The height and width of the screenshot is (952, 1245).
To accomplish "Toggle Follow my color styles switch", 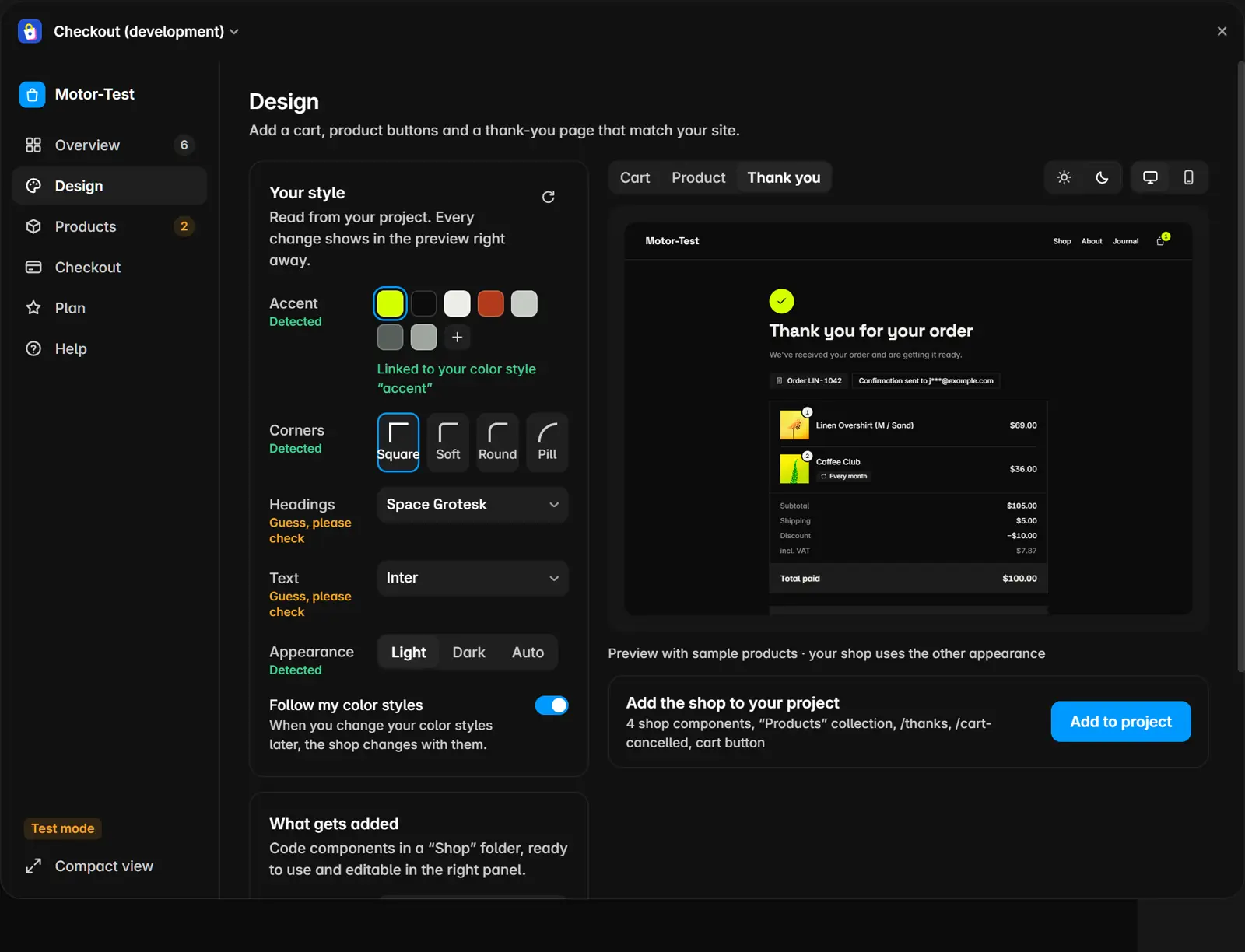I will (x=552, y=705).
